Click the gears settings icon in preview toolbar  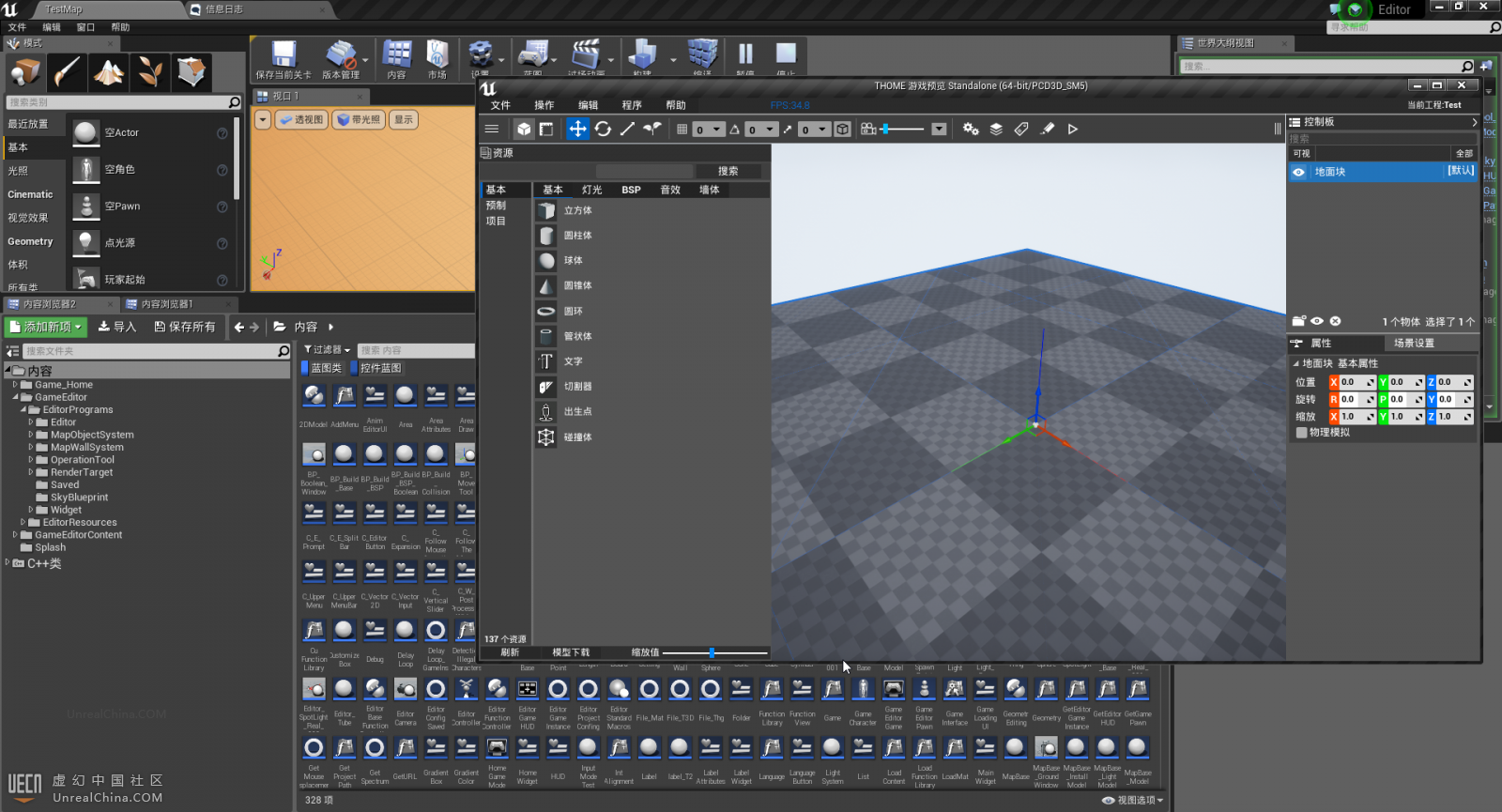point(971,130)
